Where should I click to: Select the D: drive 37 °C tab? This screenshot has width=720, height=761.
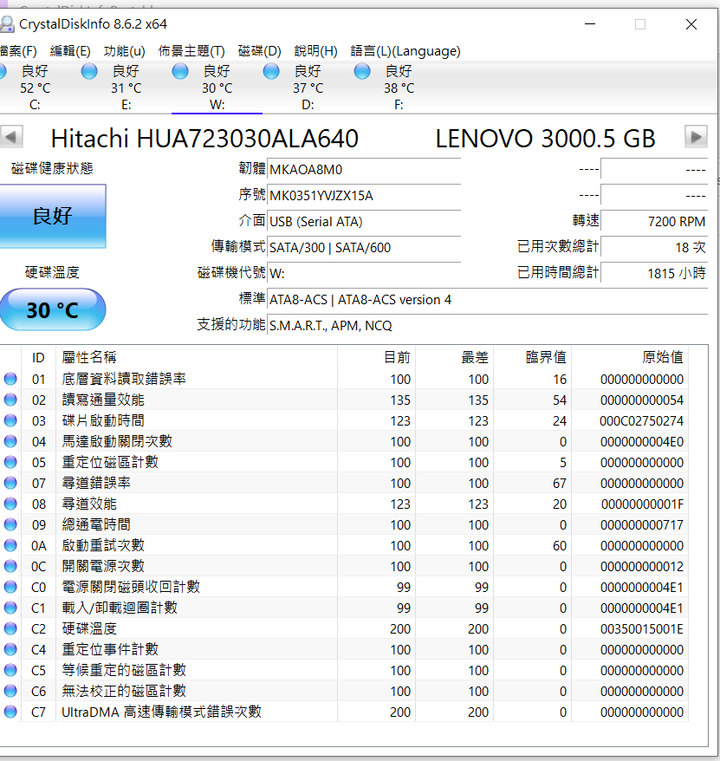[x=308, y=87]
